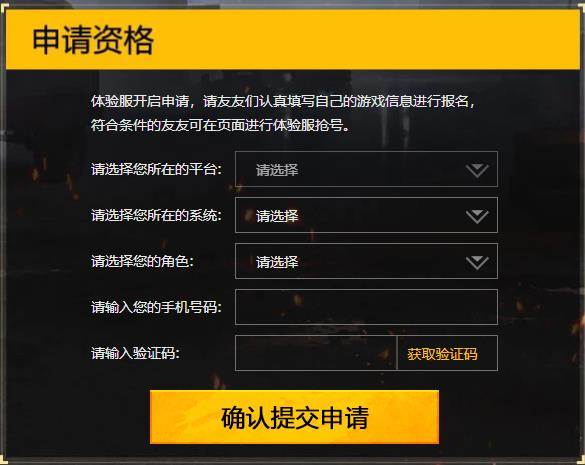Viewport: 585px width, 465px height.
Task: Click the 请输入您的手机号码 label text
Action: click(156, 308)
